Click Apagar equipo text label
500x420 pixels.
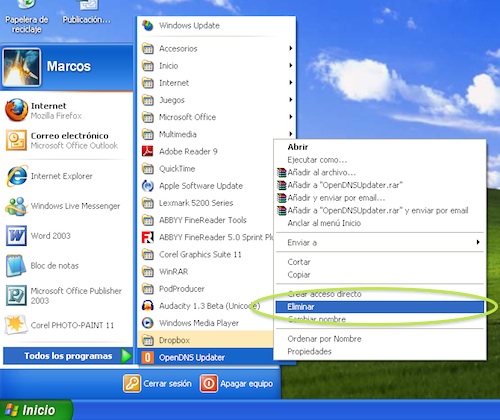246,384
